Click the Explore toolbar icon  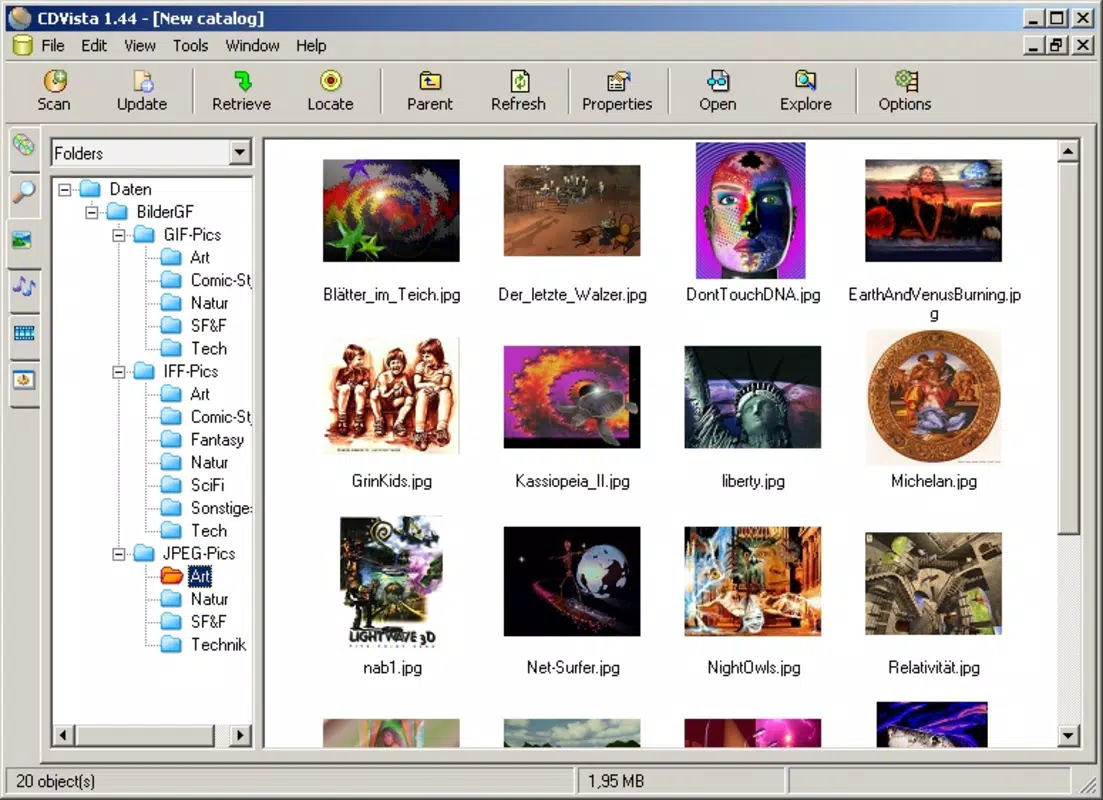coord(805,81)
